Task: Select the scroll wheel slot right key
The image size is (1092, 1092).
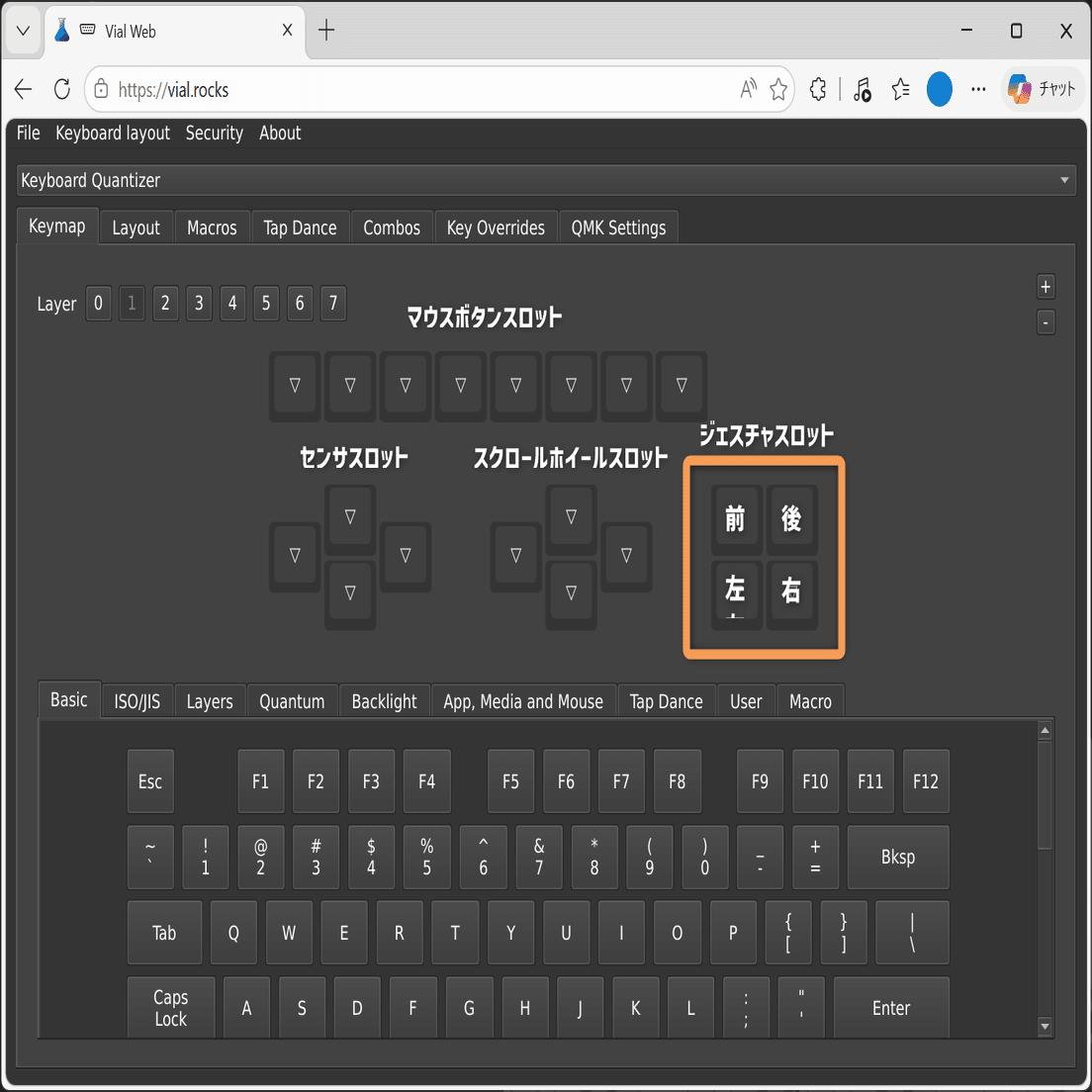Action: [626, 555]
